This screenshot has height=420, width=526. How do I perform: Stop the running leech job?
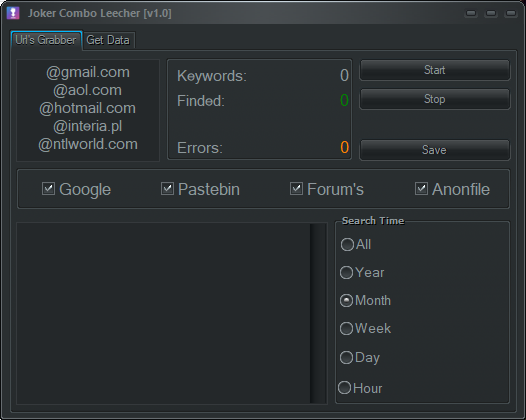(x=435, y=99)
